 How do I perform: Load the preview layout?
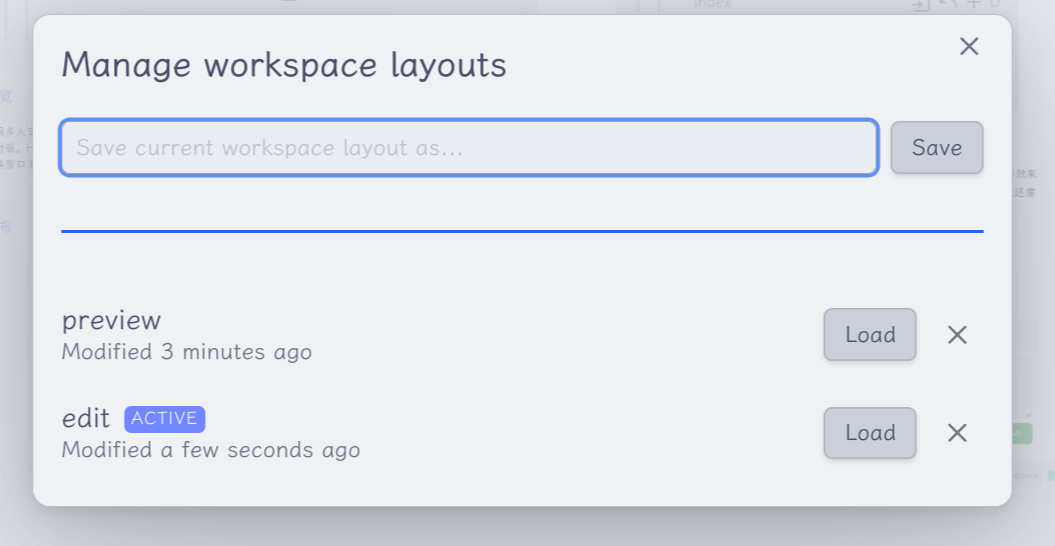coord(869,335)
